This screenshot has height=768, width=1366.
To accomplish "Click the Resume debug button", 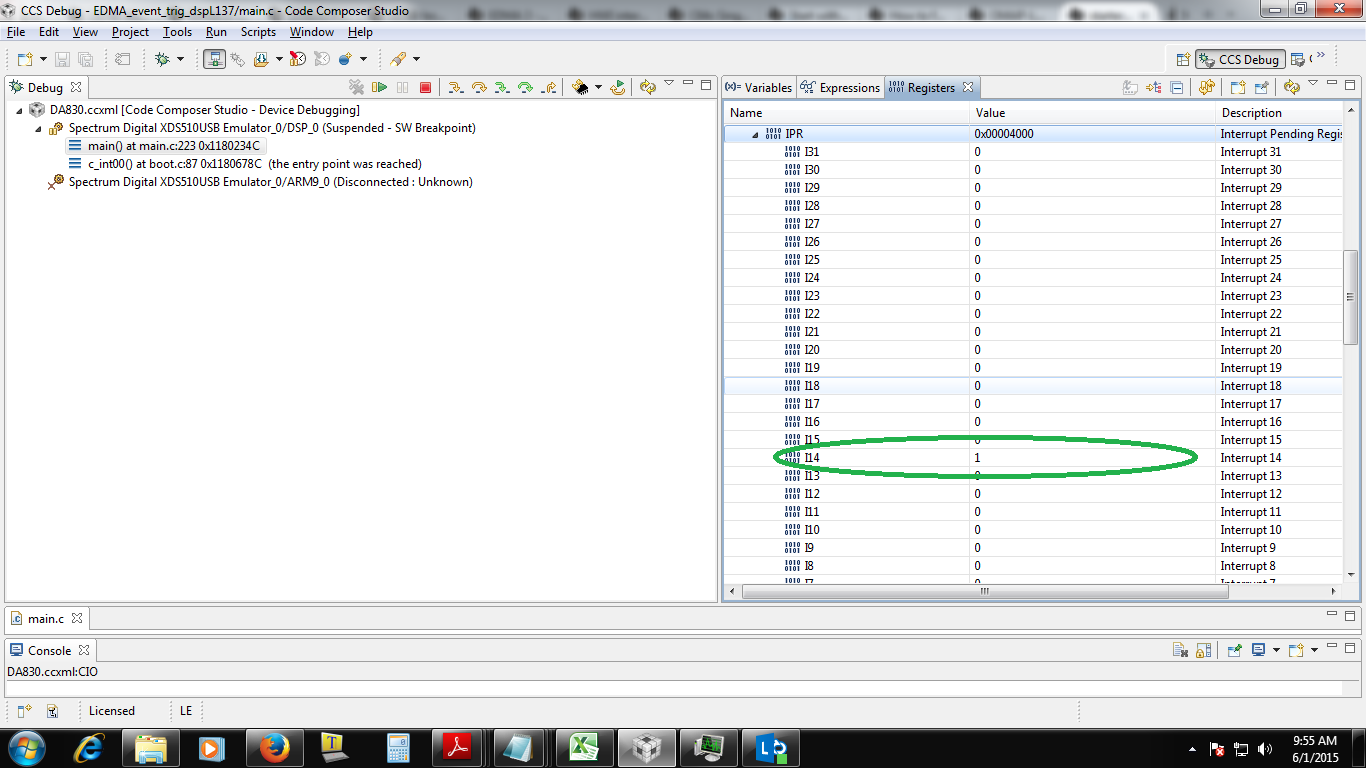I will [x=379, y=87].
